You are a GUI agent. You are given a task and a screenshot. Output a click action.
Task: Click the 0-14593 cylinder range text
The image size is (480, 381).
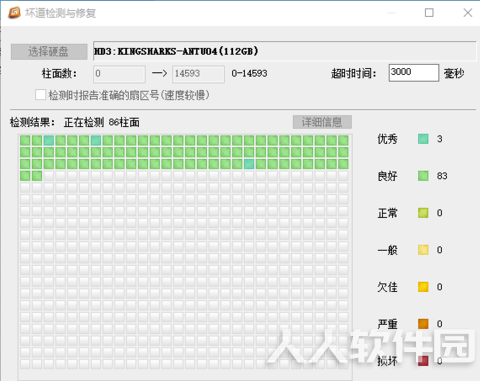249,73
